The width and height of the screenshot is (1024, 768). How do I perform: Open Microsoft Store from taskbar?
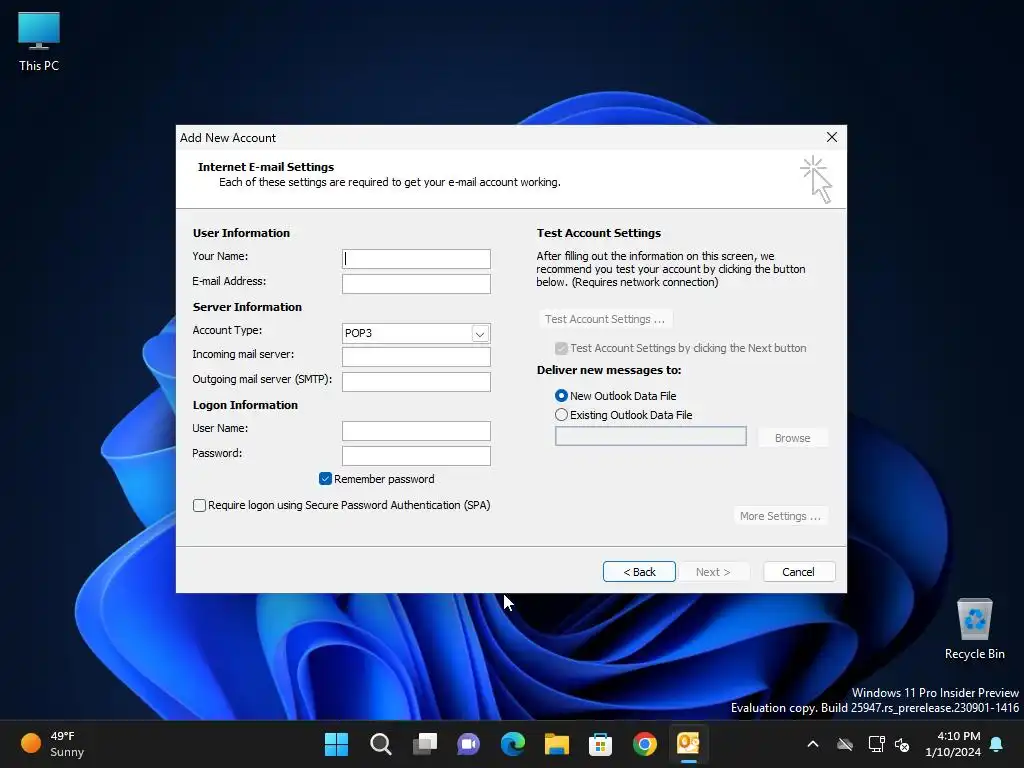tap(600, 744)
